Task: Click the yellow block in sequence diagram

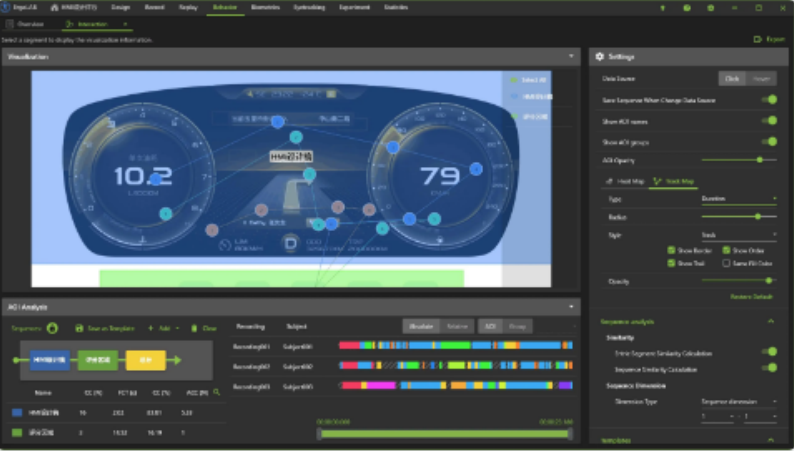Action: (x=145, y=360)
